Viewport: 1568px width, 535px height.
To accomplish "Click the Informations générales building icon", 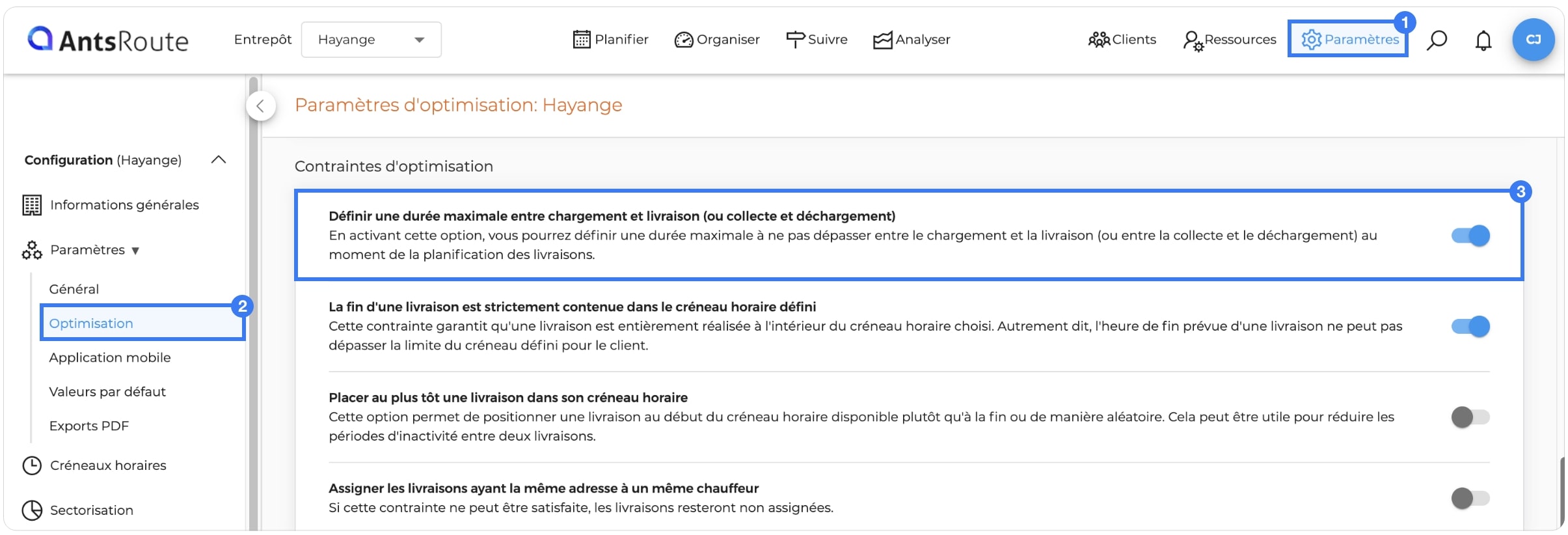I will (32, 205).
